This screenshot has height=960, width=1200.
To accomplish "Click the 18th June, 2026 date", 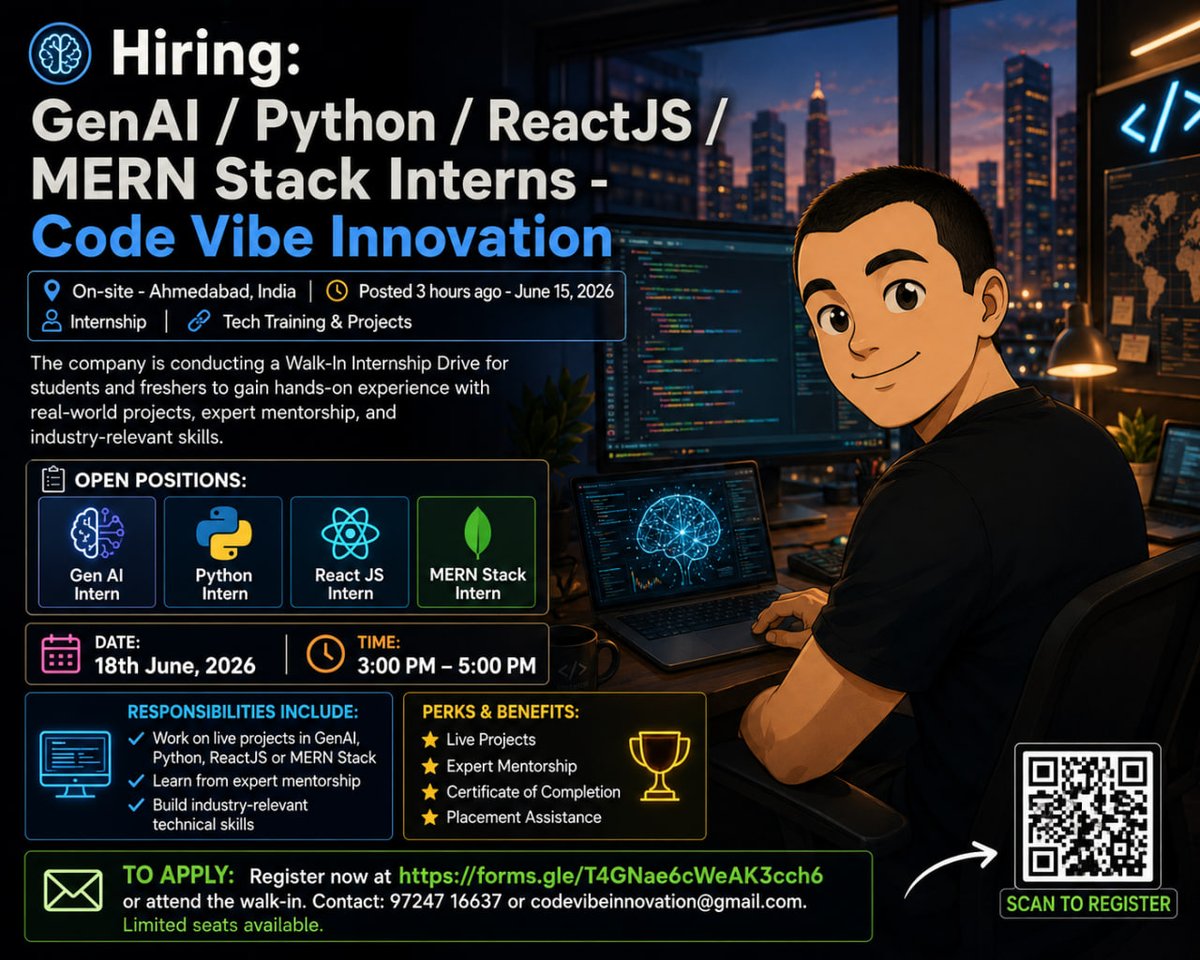I will pos(175,665).
